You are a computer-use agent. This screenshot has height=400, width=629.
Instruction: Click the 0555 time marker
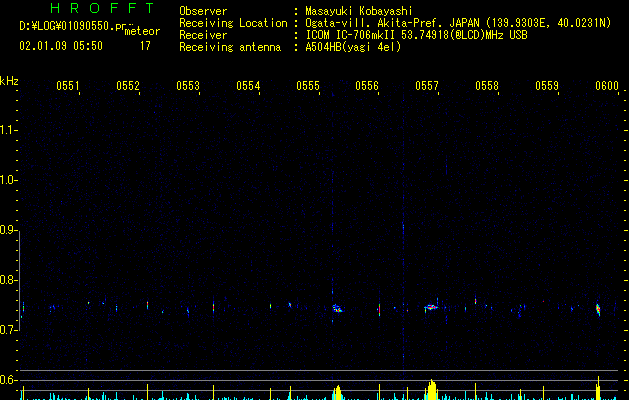[x=308, y=85]
